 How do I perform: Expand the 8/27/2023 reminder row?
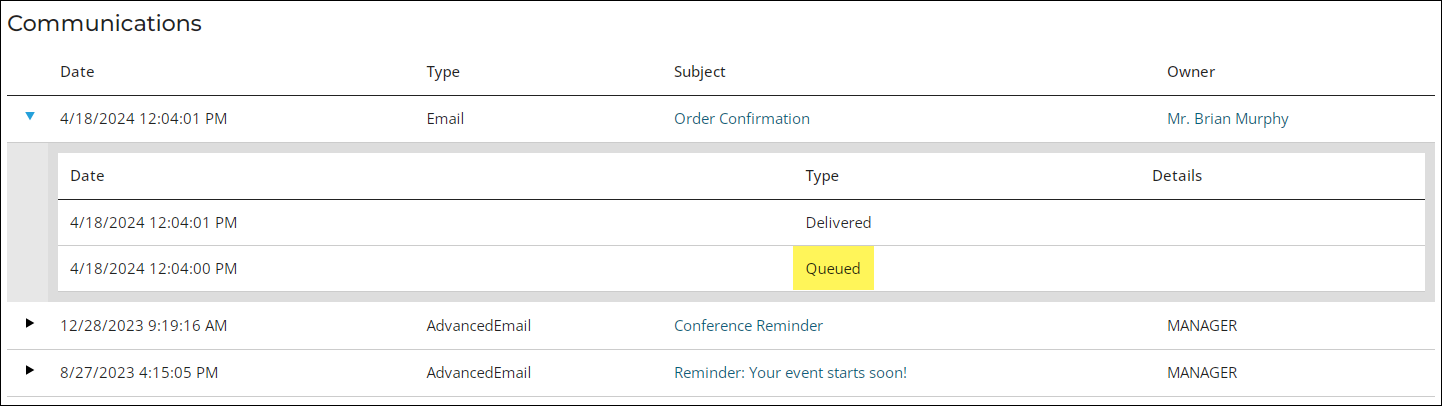pos(30,370)
